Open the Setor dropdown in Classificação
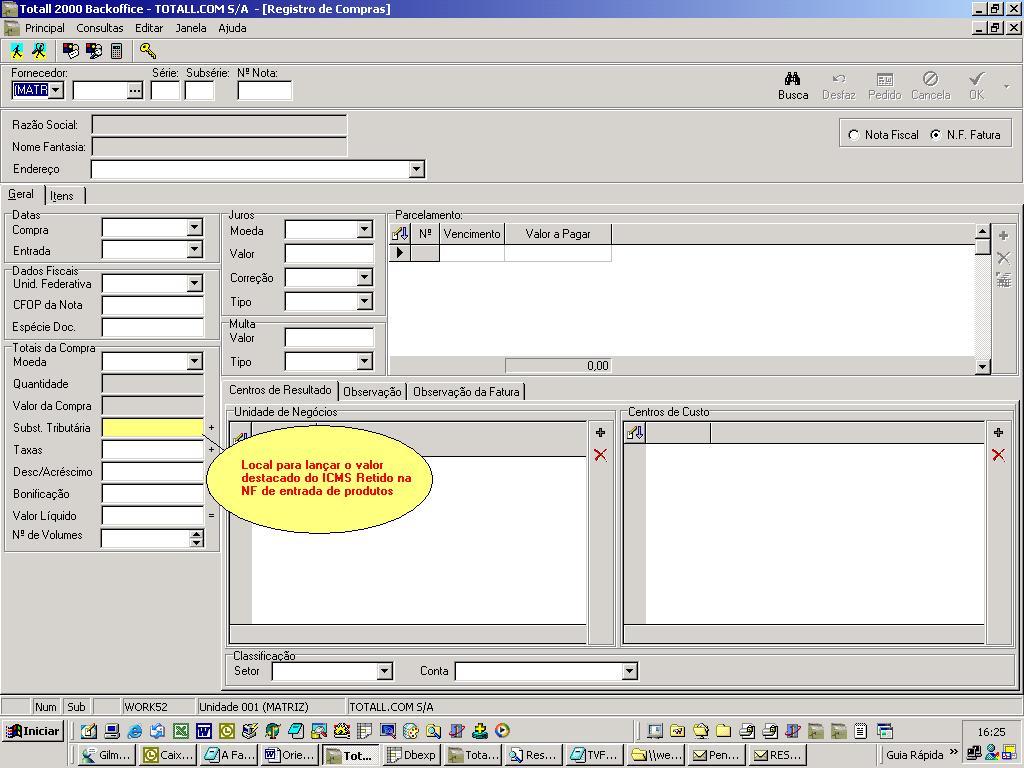 (383, 672)
